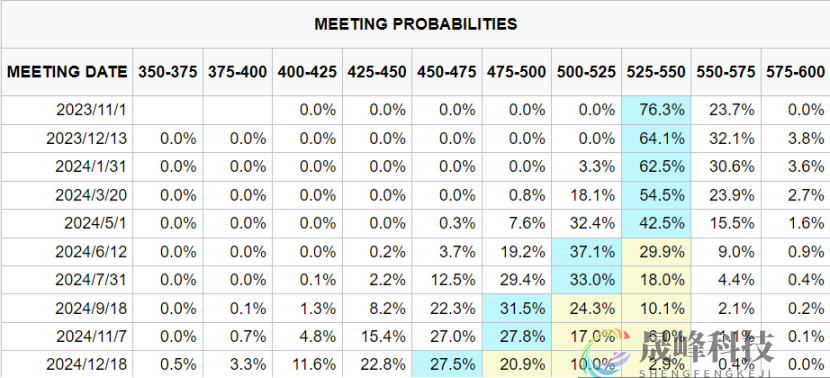Click the highlighted 27.5% cell
Image resolution: width=830 pixels, height=378 pixels.
pos(447,365)
